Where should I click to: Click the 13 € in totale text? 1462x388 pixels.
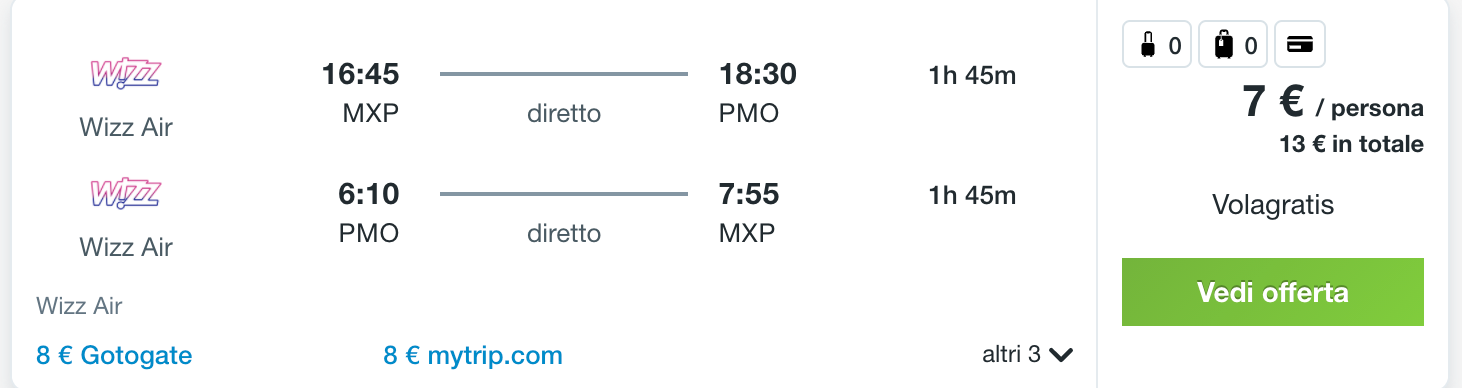[1351, 144]
